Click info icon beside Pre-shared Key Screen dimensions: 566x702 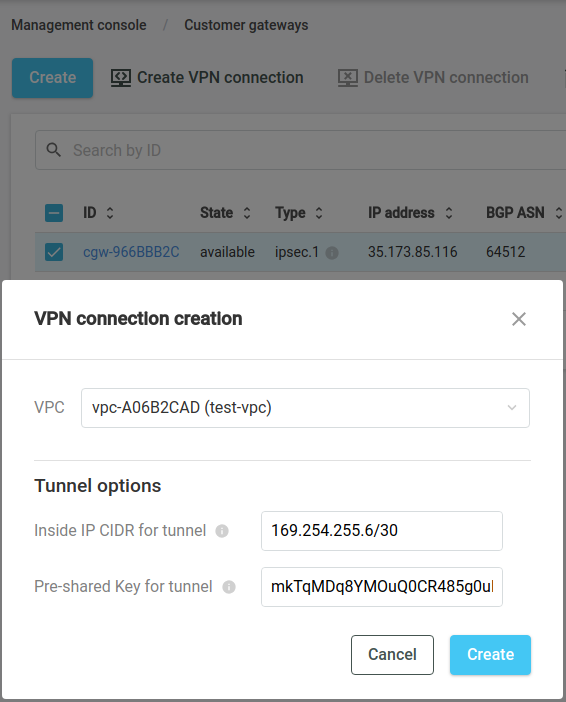pos(229,587)
